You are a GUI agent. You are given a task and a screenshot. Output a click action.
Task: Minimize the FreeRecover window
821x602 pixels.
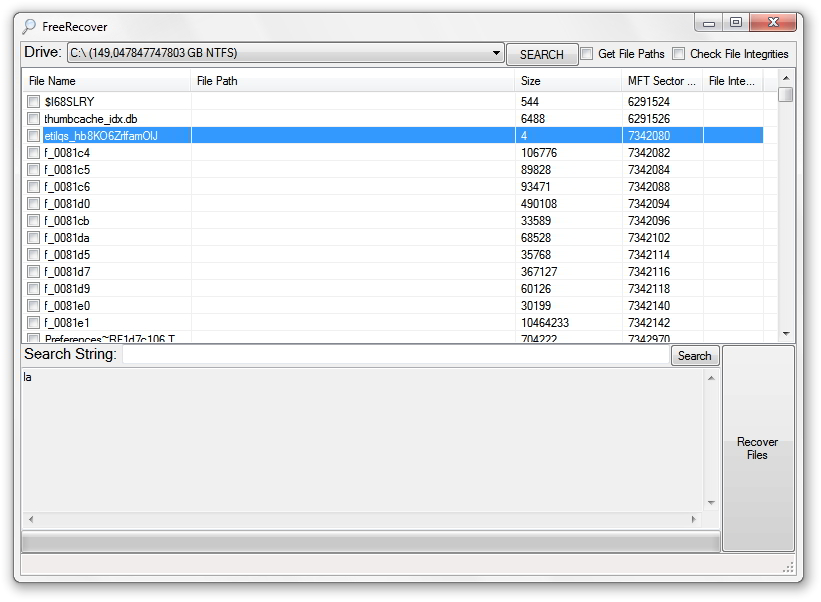709,23
